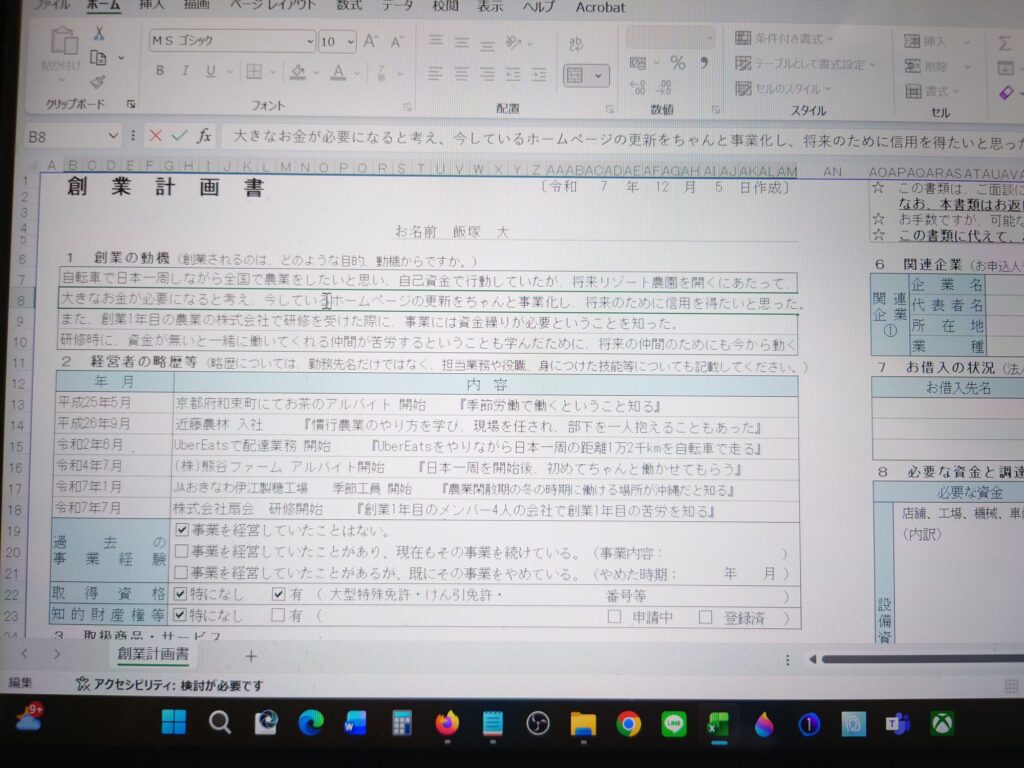Tick the 登録済 checkbox
The image size is (1024, 768).
point(705,617)
